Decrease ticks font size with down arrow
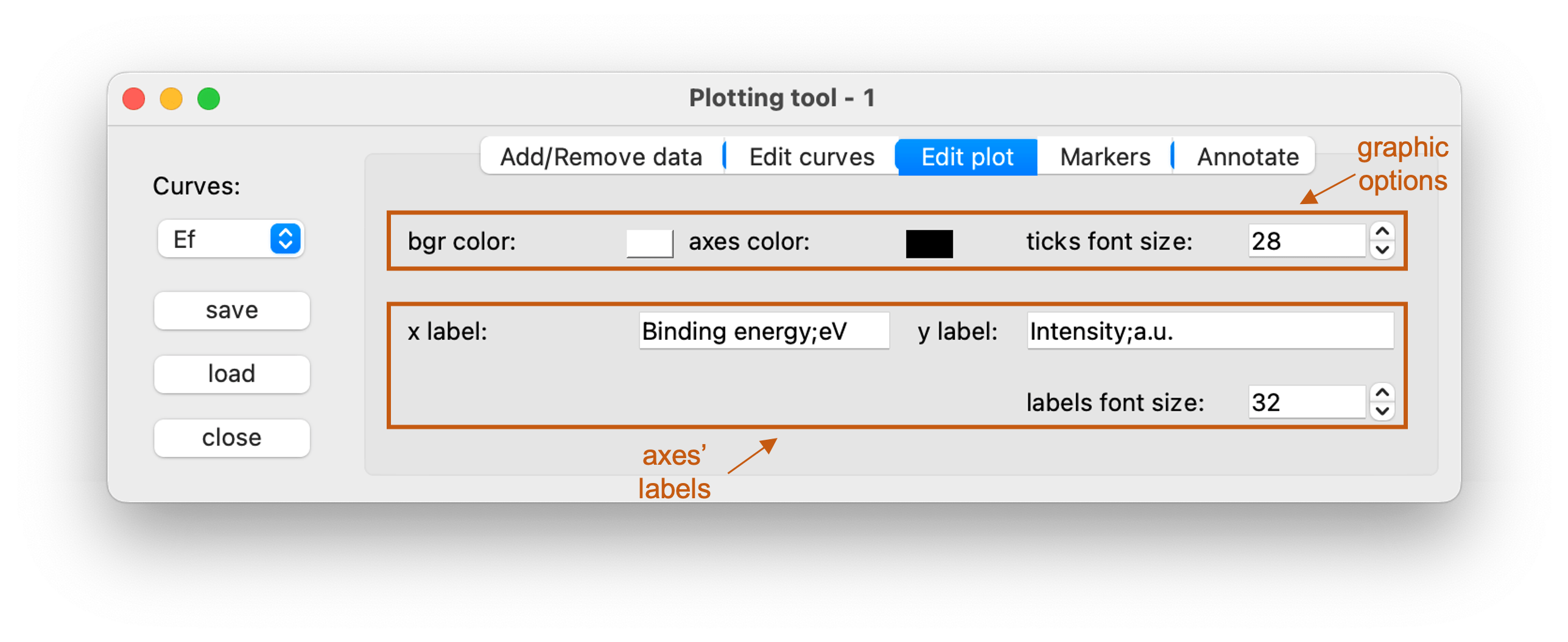 pos(1382,250)
